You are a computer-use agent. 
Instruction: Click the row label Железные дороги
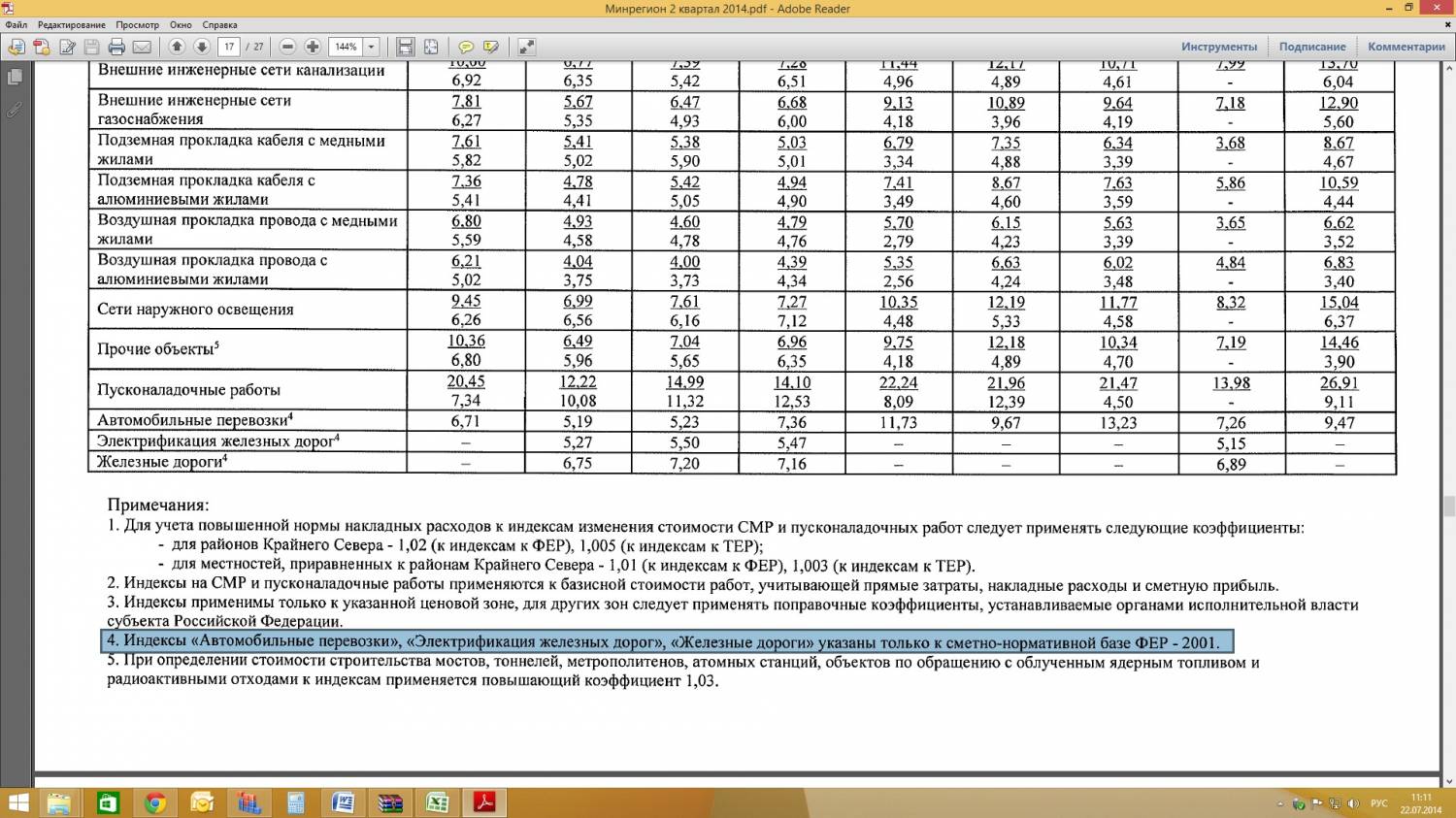162,462
